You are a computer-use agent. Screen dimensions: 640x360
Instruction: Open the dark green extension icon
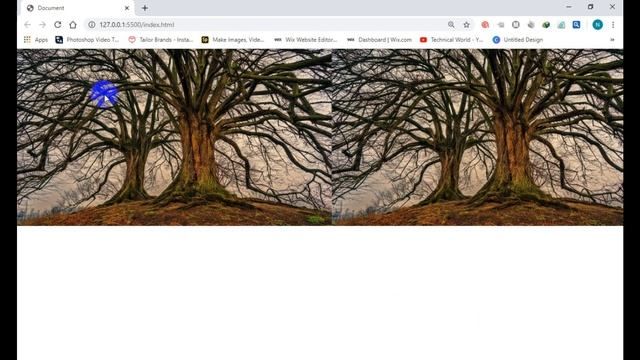point(546,25)
